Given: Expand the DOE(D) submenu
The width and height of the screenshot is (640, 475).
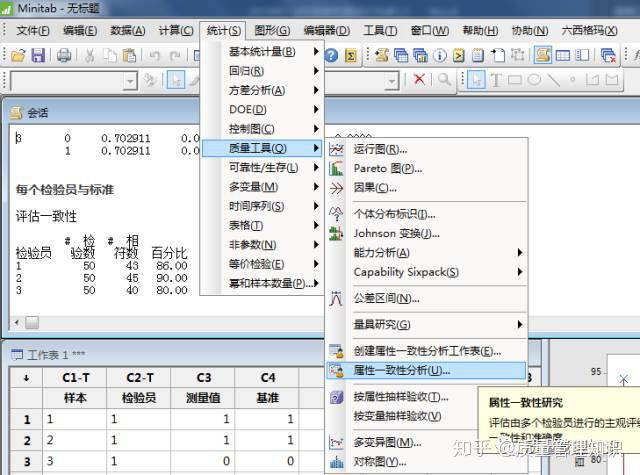Looking at the screenshot, I should 262,109.
